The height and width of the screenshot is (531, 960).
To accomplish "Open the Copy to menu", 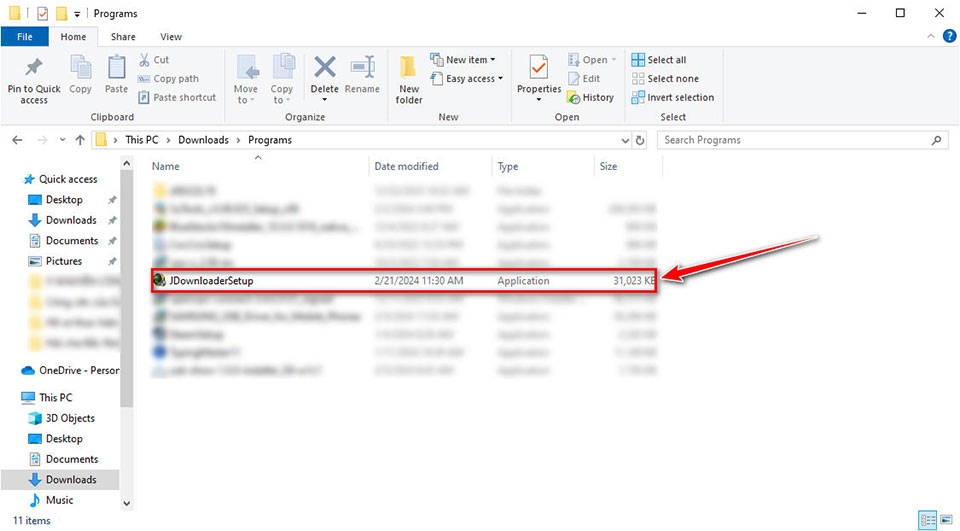I will 282,80.
